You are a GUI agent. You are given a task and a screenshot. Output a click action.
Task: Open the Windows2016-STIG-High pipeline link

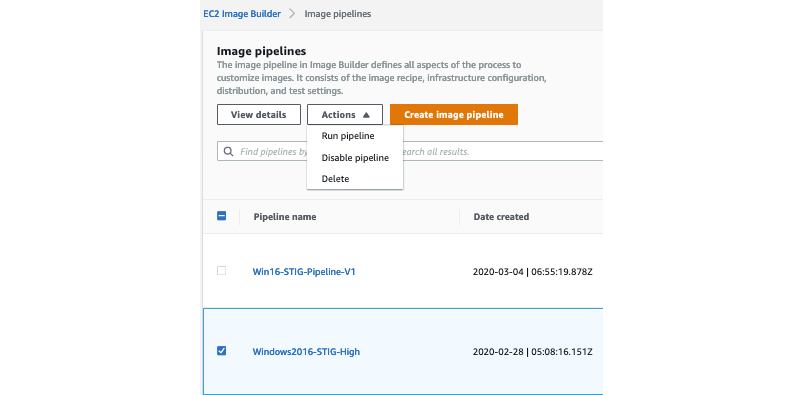(306, 352)
